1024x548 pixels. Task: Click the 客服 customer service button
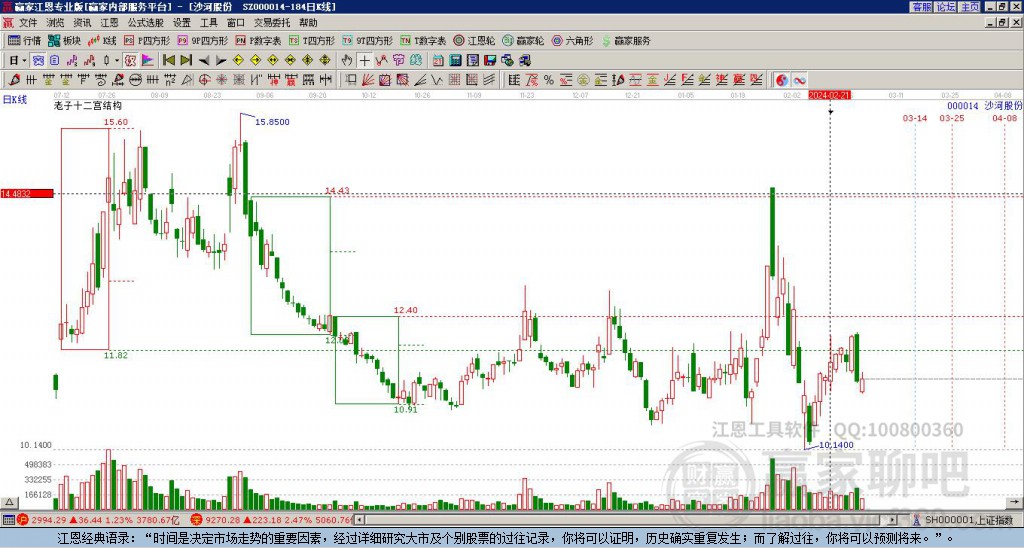[921, 7]
